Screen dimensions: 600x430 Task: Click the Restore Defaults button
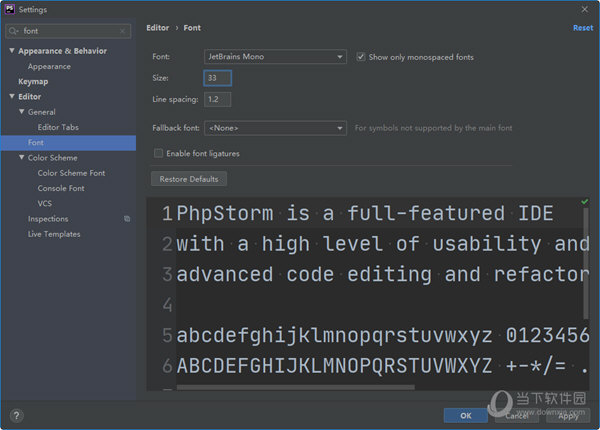(x=189, y=179)
